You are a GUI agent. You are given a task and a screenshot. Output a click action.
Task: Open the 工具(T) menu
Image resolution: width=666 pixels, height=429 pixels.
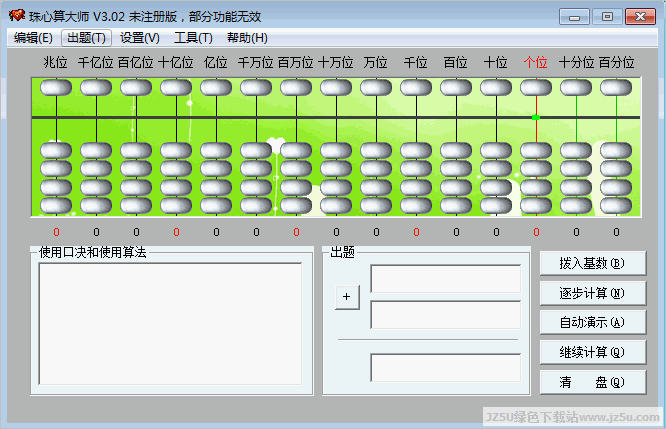pyautogui.click(x=193, y=38)
